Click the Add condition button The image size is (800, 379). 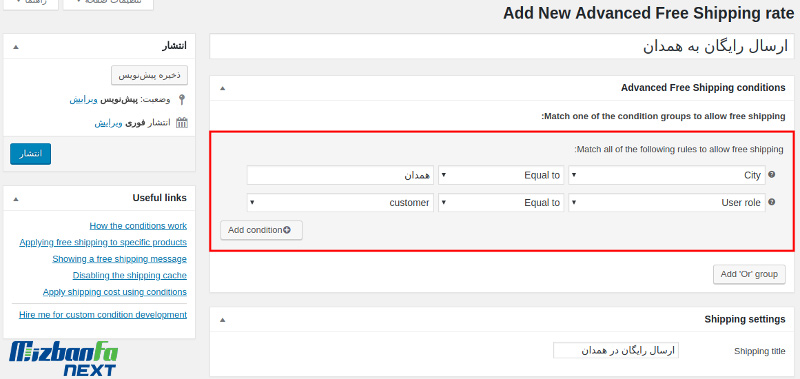click(261, 230)
